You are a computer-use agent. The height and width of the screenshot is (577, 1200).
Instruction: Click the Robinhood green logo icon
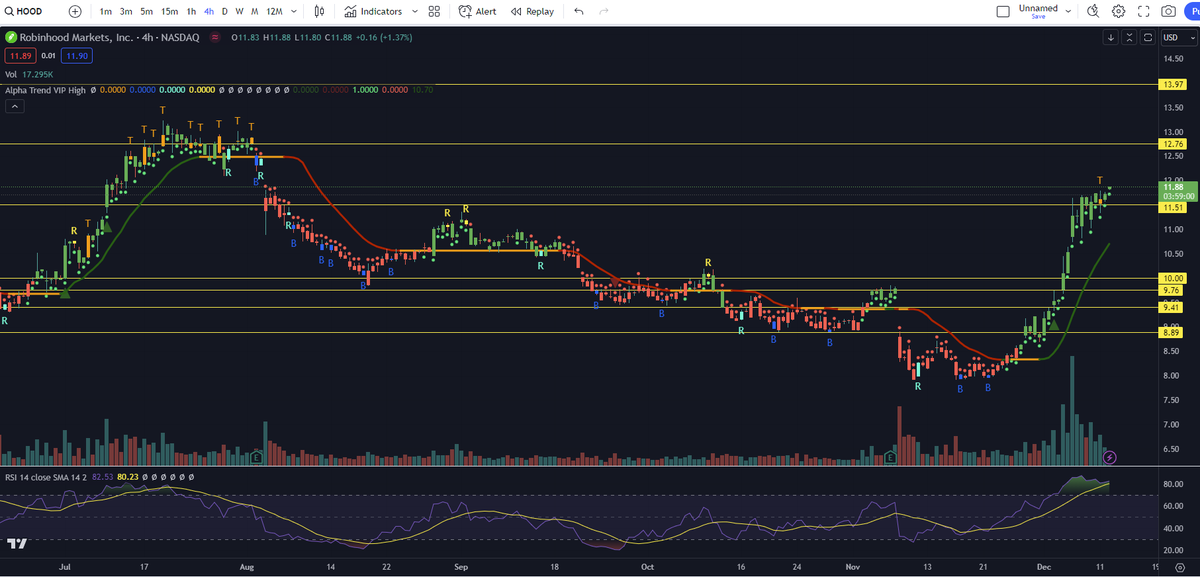pos(12,37)
